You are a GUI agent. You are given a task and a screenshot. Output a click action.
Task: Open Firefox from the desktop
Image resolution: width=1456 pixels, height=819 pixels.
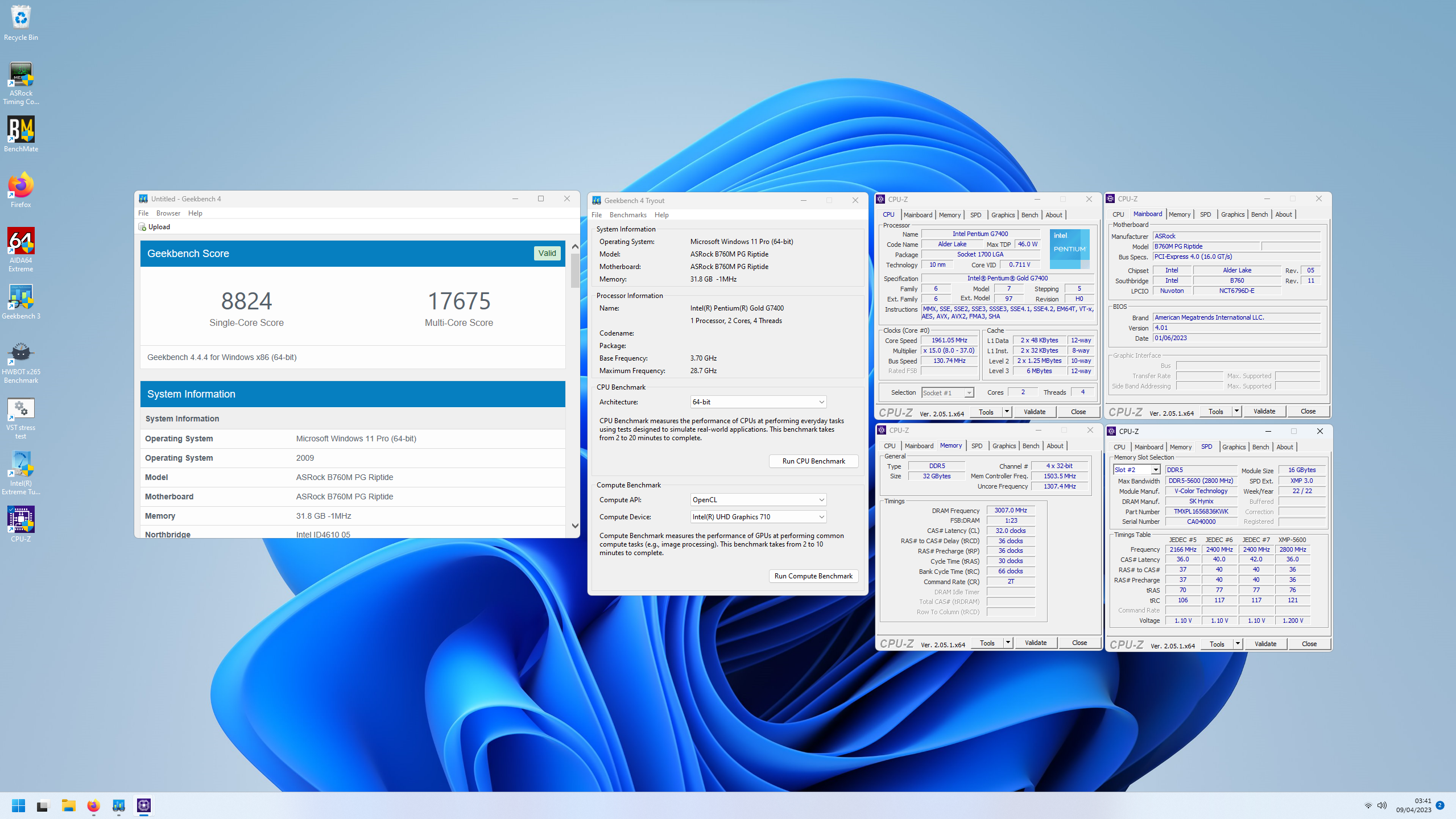[x=21, y=190]
